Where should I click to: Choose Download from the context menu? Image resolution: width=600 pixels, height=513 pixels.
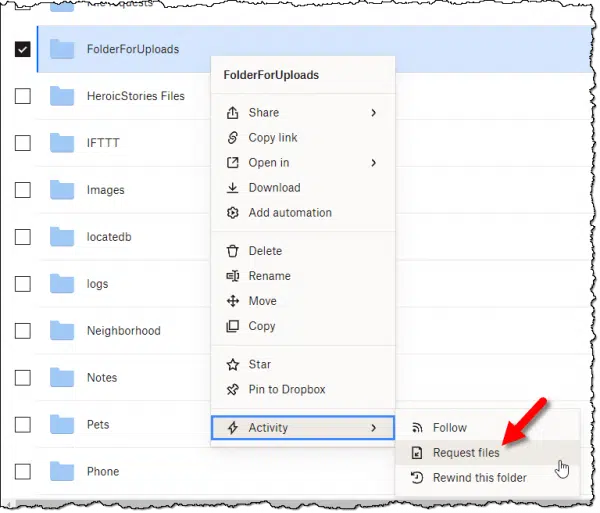pos(303,188)
